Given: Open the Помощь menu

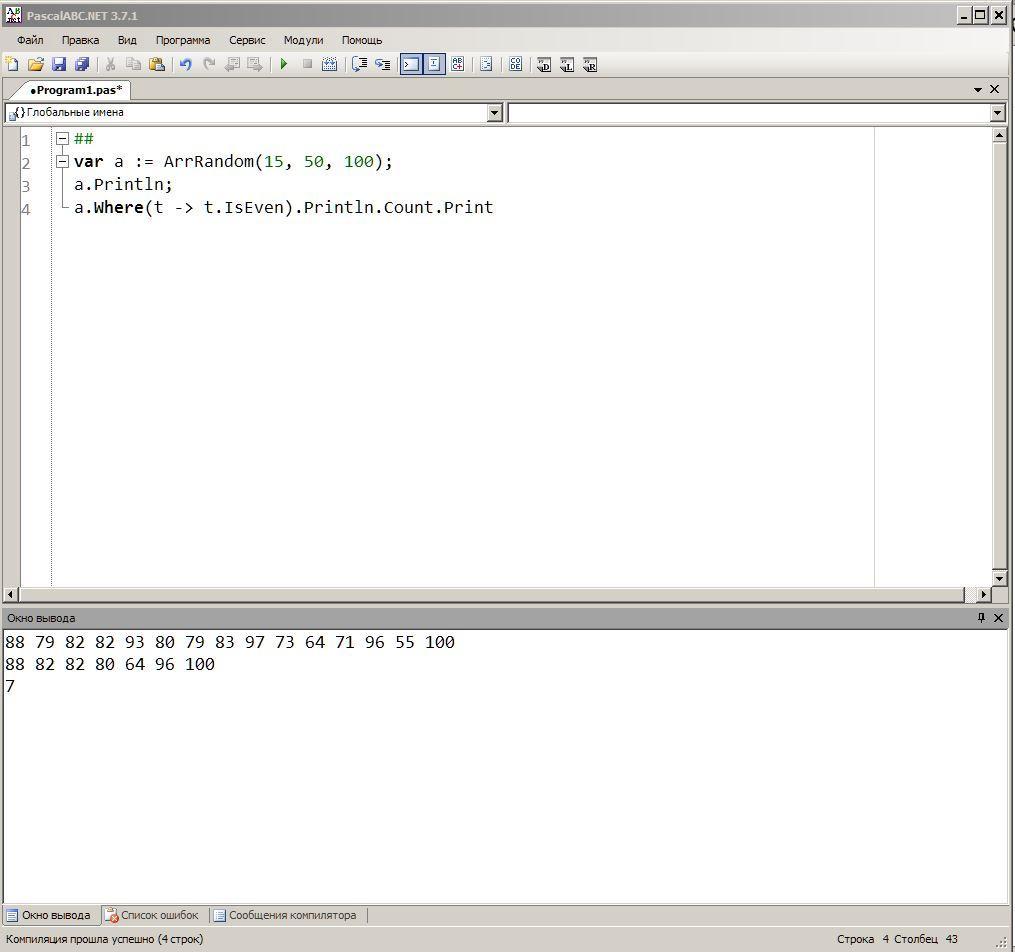Looking at the screenshot, I should (362, 40).
